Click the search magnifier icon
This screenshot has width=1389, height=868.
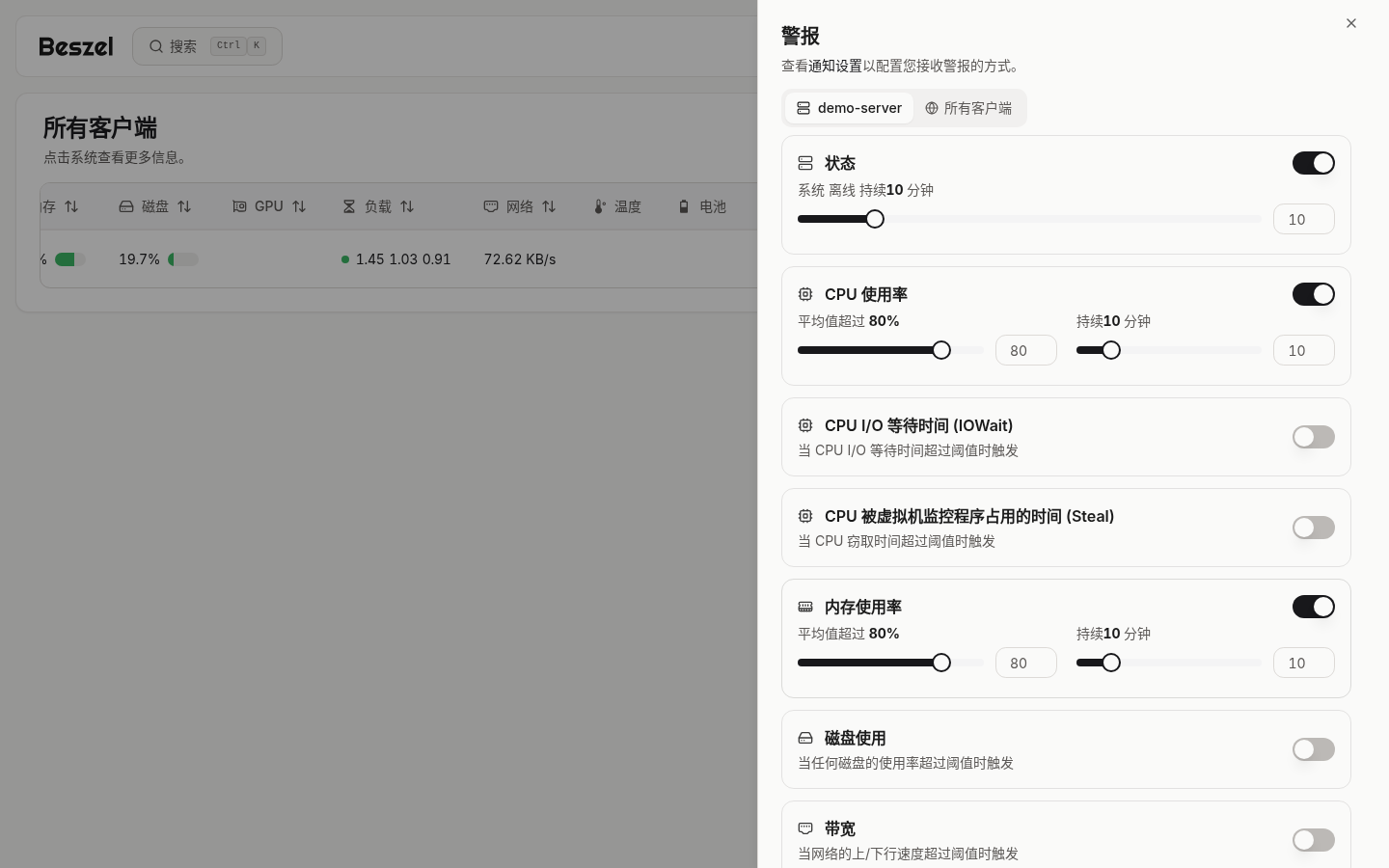(x=156, y=46)
